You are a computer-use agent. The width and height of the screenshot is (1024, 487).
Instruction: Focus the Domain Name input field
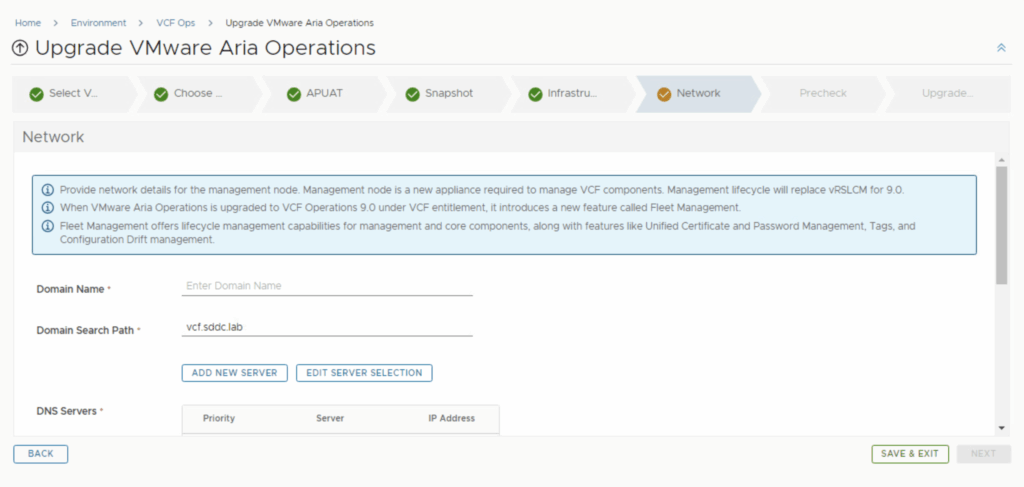click(327, 286)
